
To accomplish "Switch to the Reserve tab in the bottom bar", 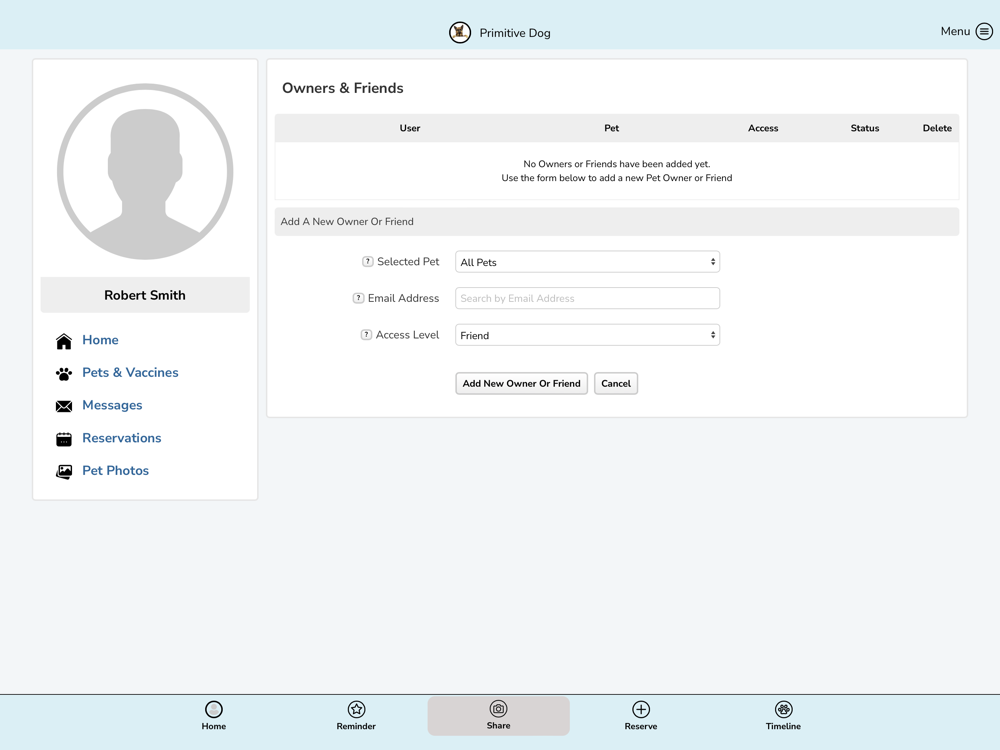I will tap(641, 716).
